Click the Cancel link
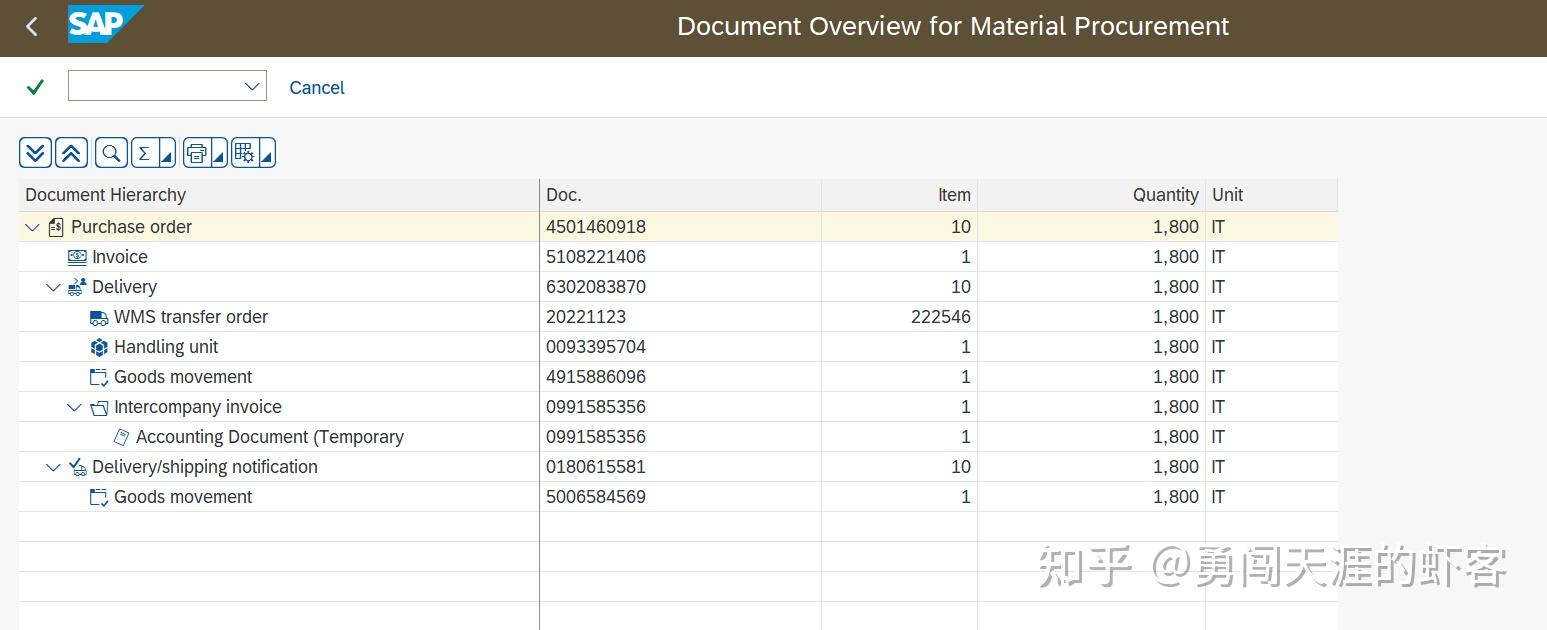 point(317,88)
